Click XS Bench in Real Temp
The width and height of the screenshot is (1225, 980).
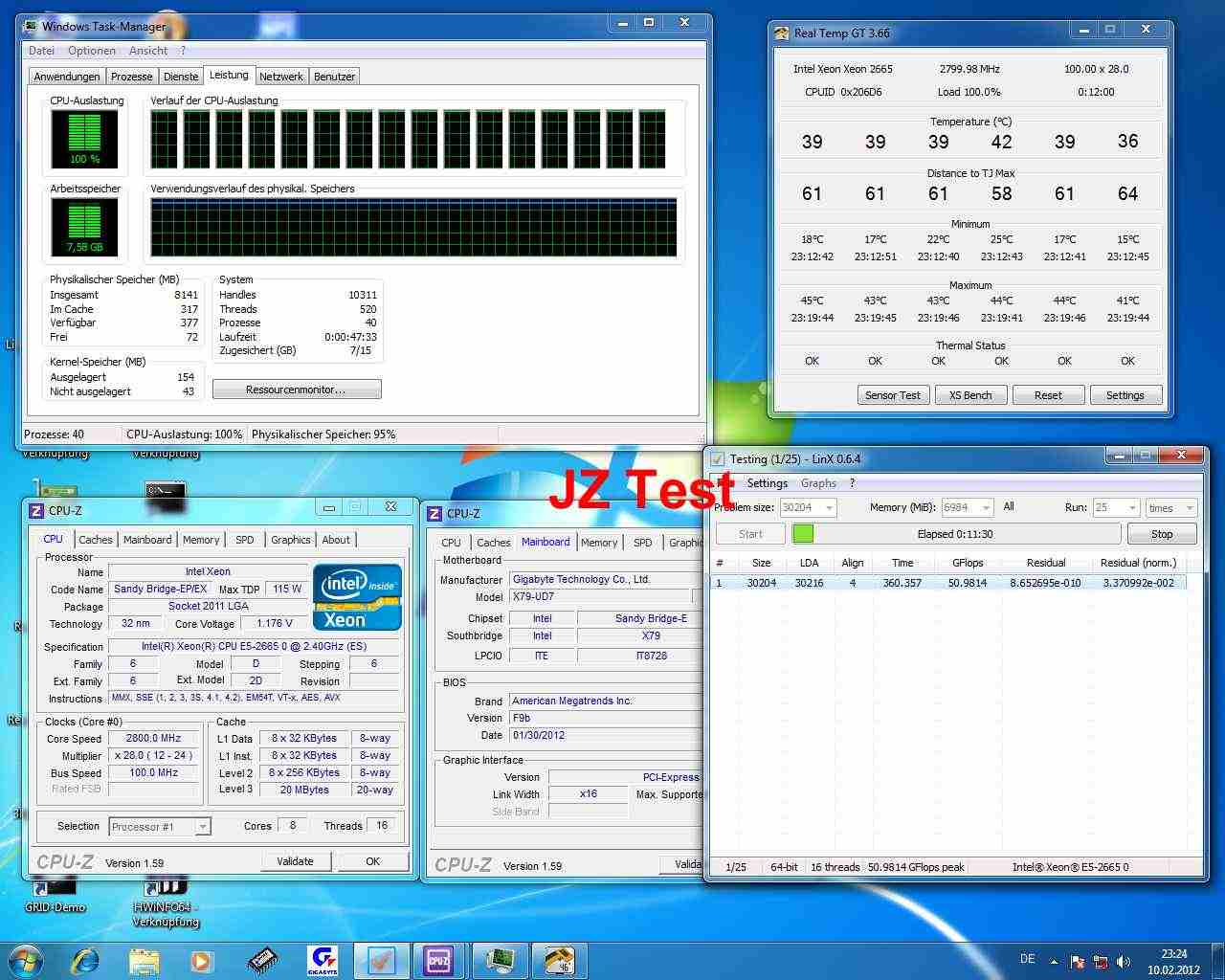970,395
